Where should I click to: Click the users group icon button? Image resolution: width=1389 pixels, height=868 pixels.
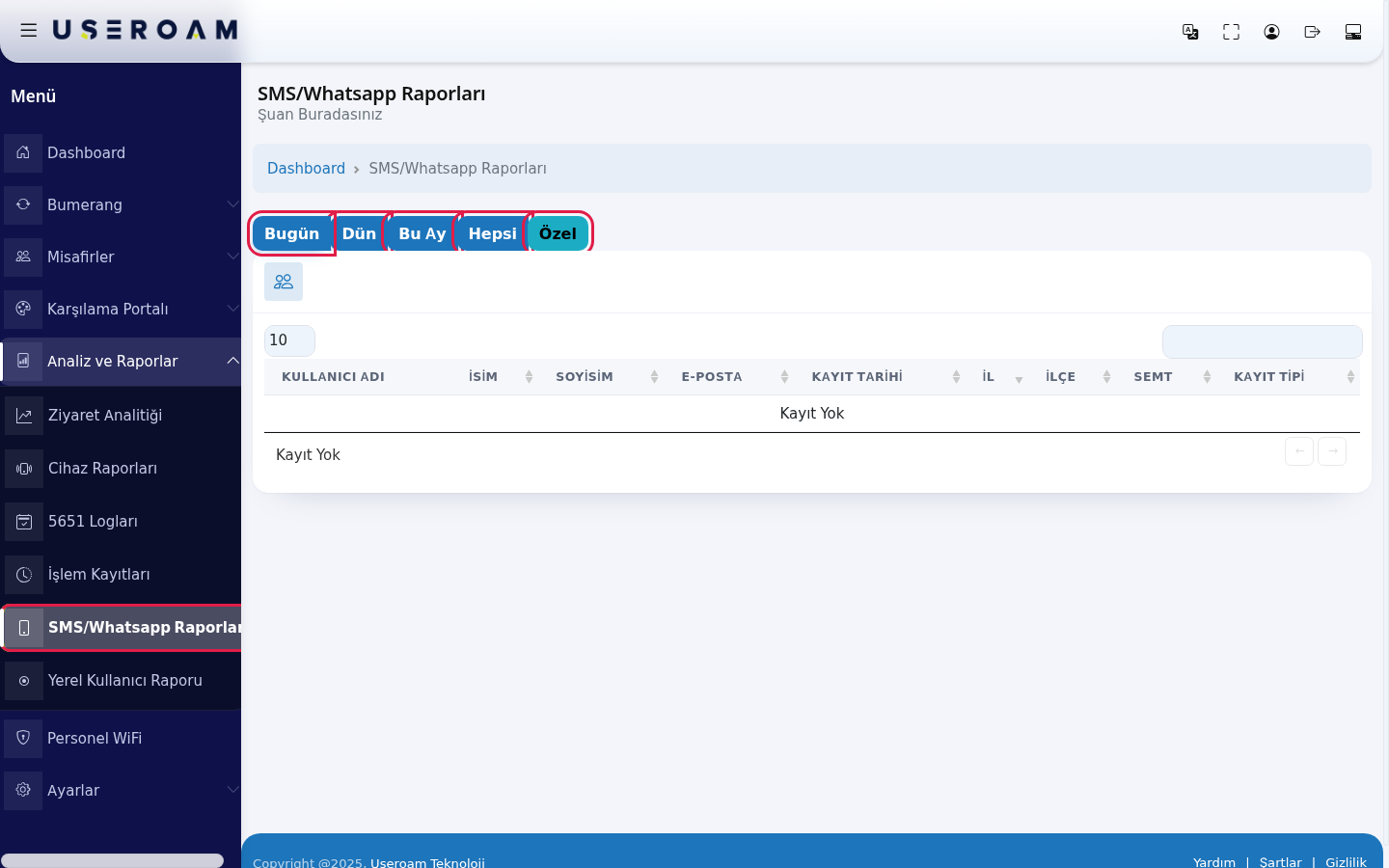point(284,282)
